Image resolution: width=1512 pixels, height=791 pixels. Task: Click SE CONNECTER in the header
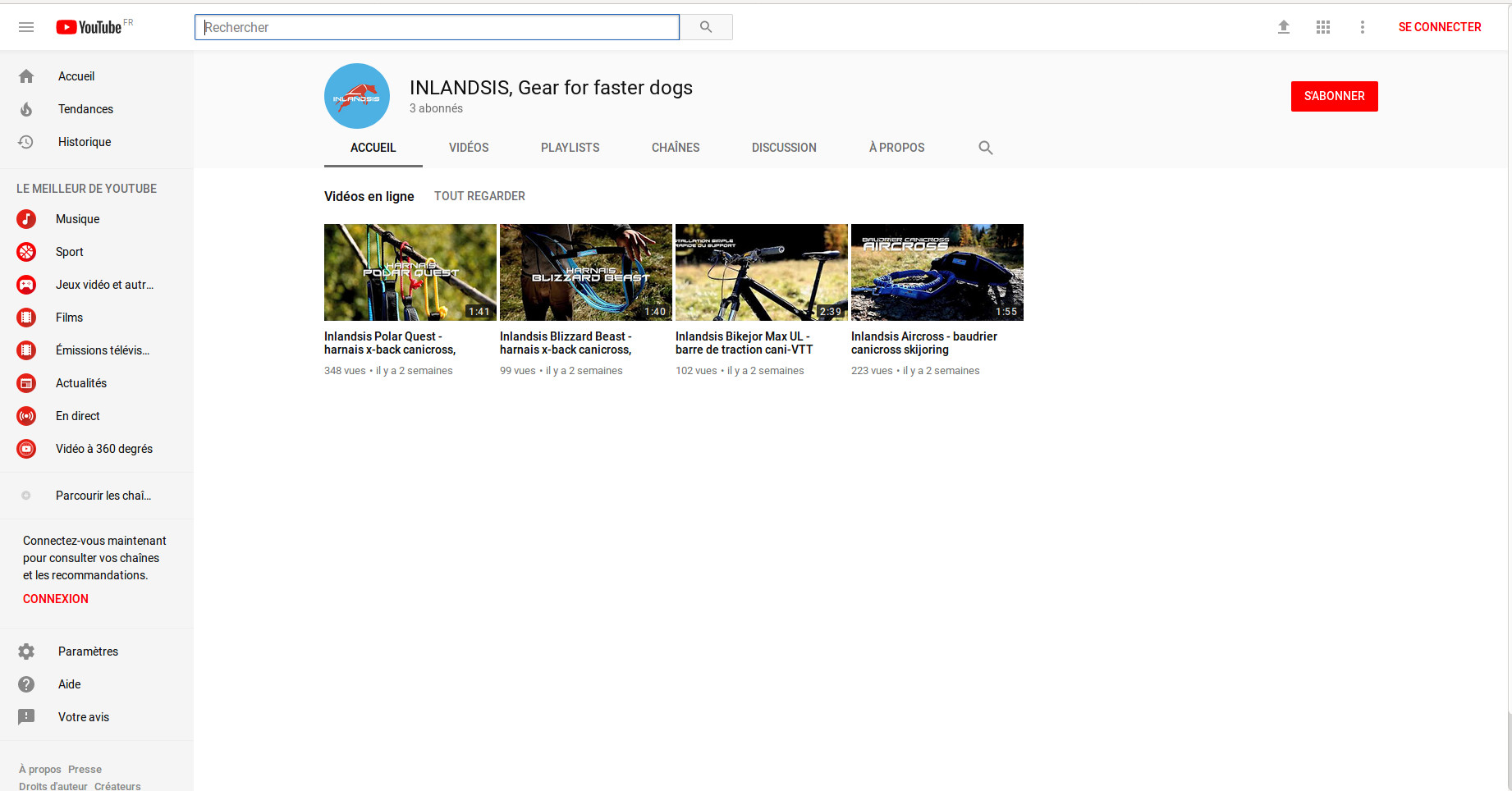[1440, 27]
